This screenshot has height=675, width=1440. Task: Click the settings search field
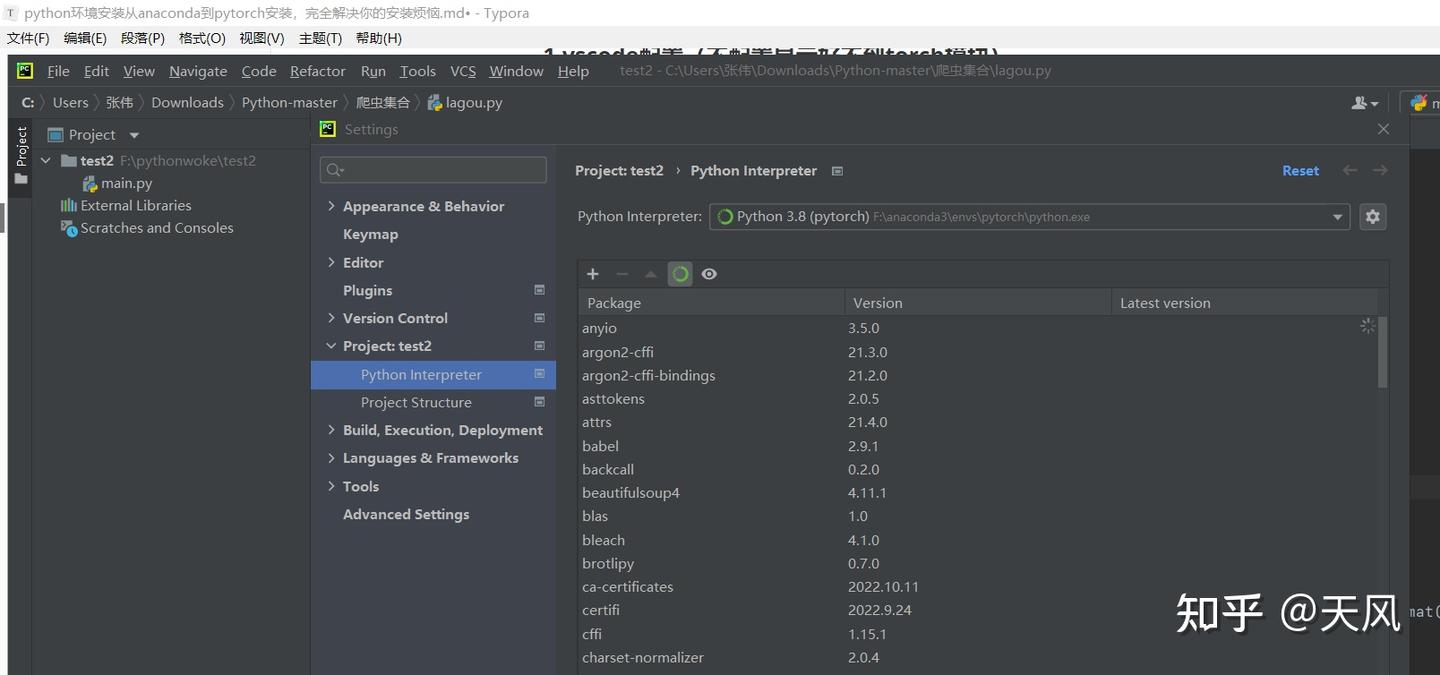[432, 169]
